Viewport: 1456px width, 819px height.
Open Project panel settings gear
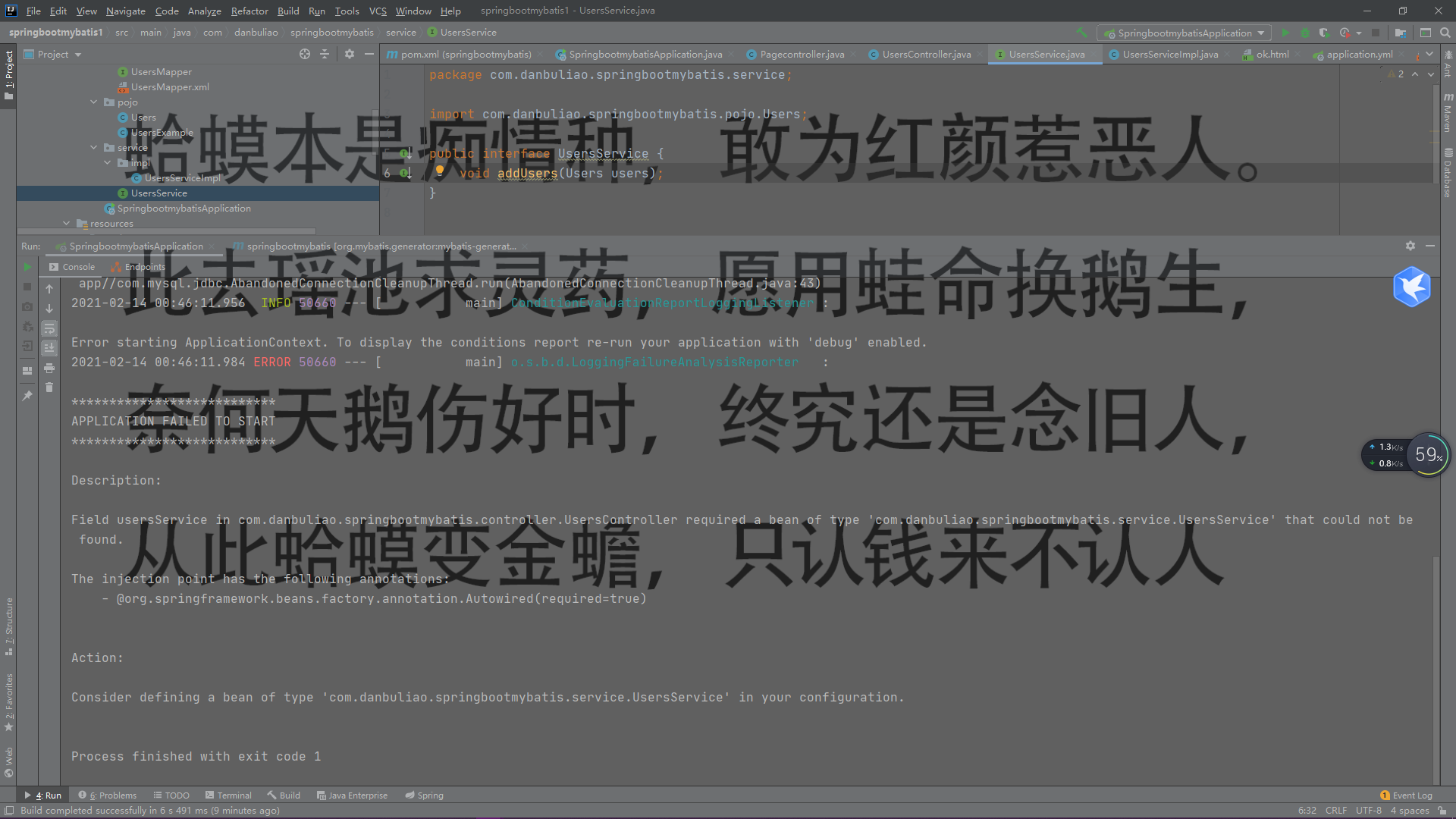[350, 54]
